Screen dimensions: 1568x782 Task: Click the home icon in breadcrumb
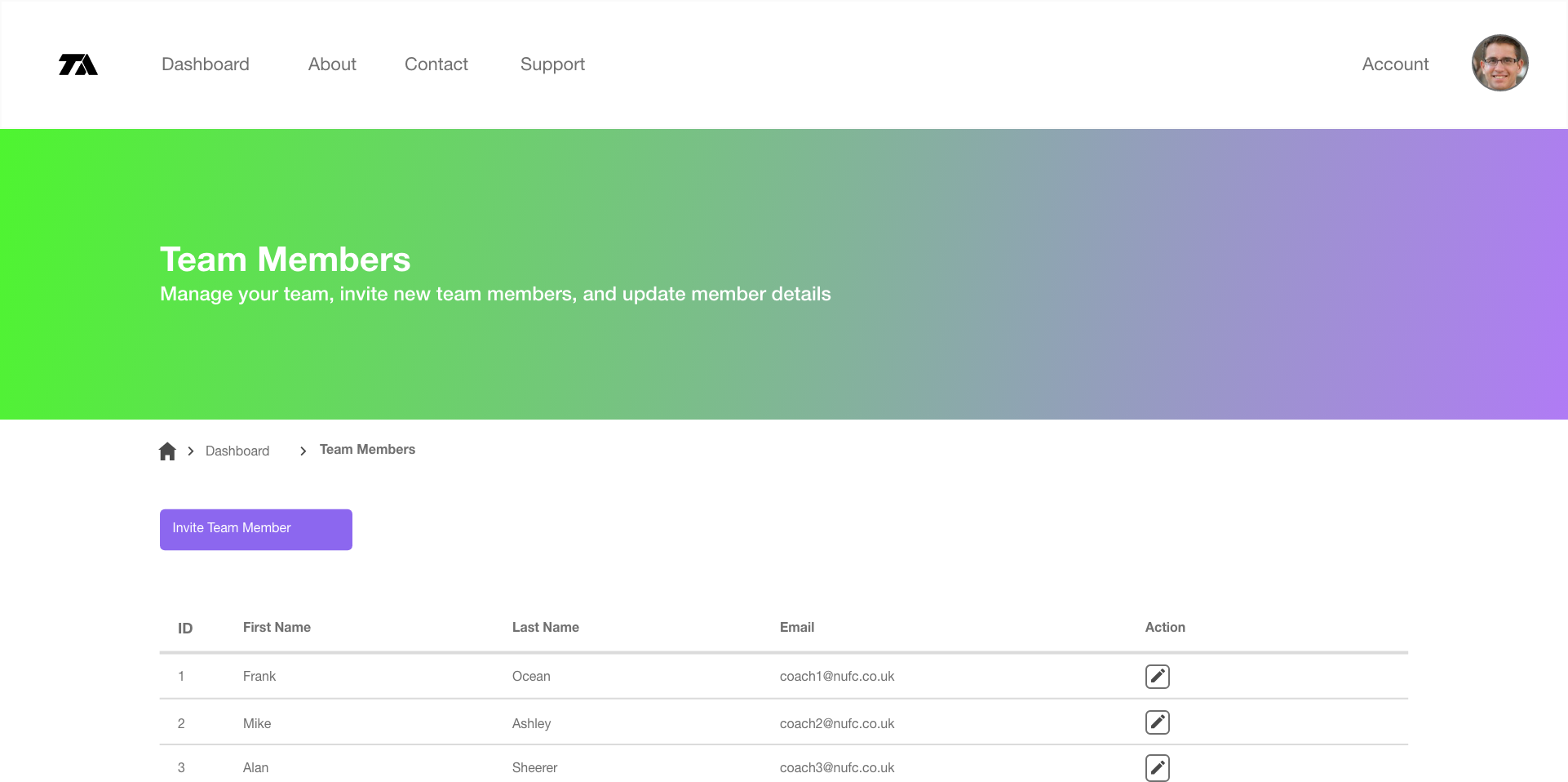167,451
